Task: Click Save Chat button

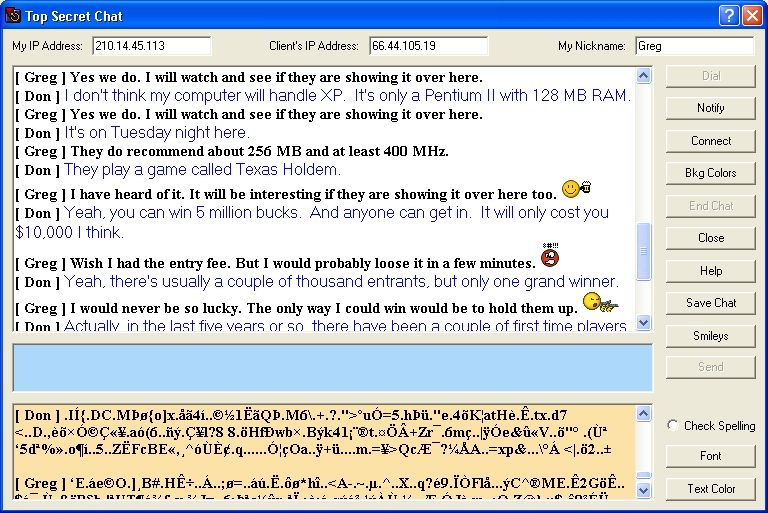Action: tap(710, 303)
